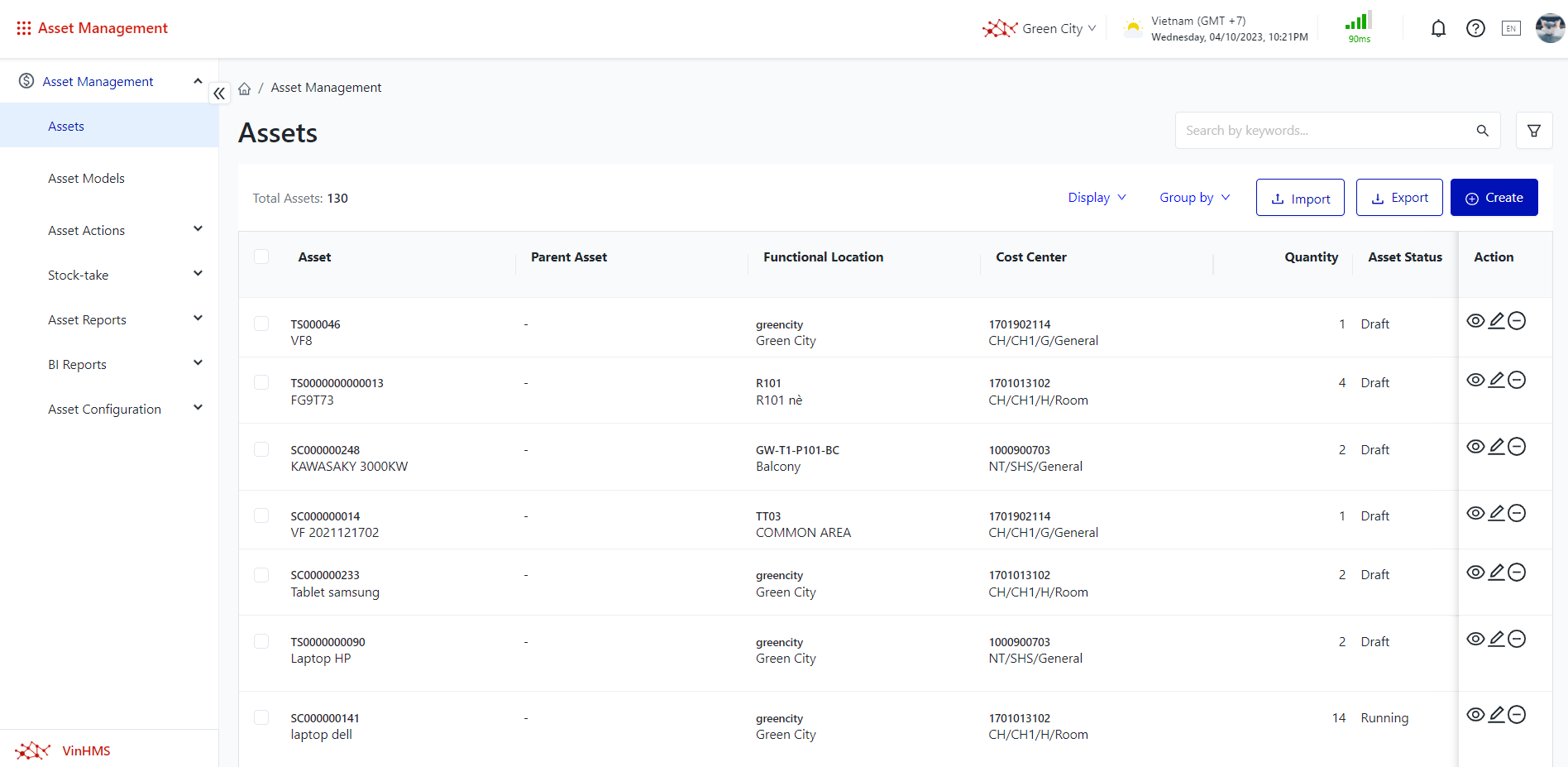Image resolution: width=1568 pixels, height=767 pixels.
Task: Open the filter funnel button
Action: pyautogui.click(x=1533, y=131)
